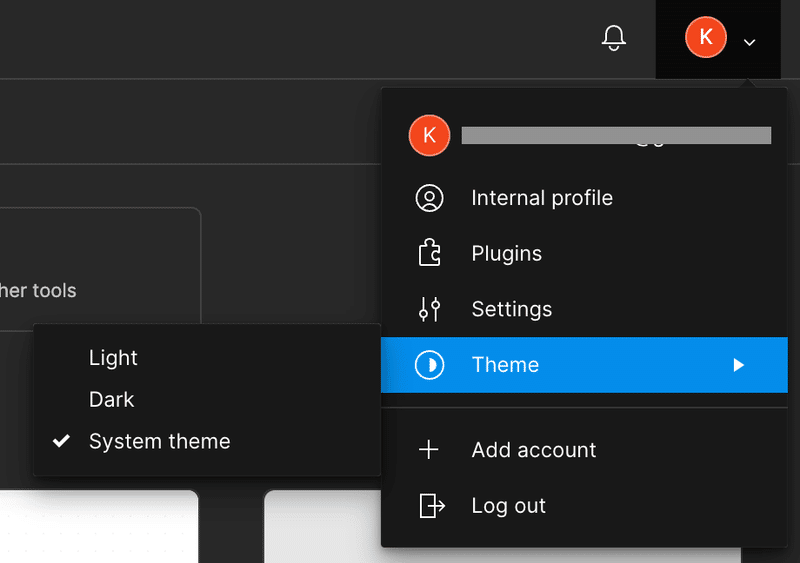Screen dimensions: 800x563
Task: Click the Settings sliders icon
Action: pyautogui.click(x=429, y=310)
